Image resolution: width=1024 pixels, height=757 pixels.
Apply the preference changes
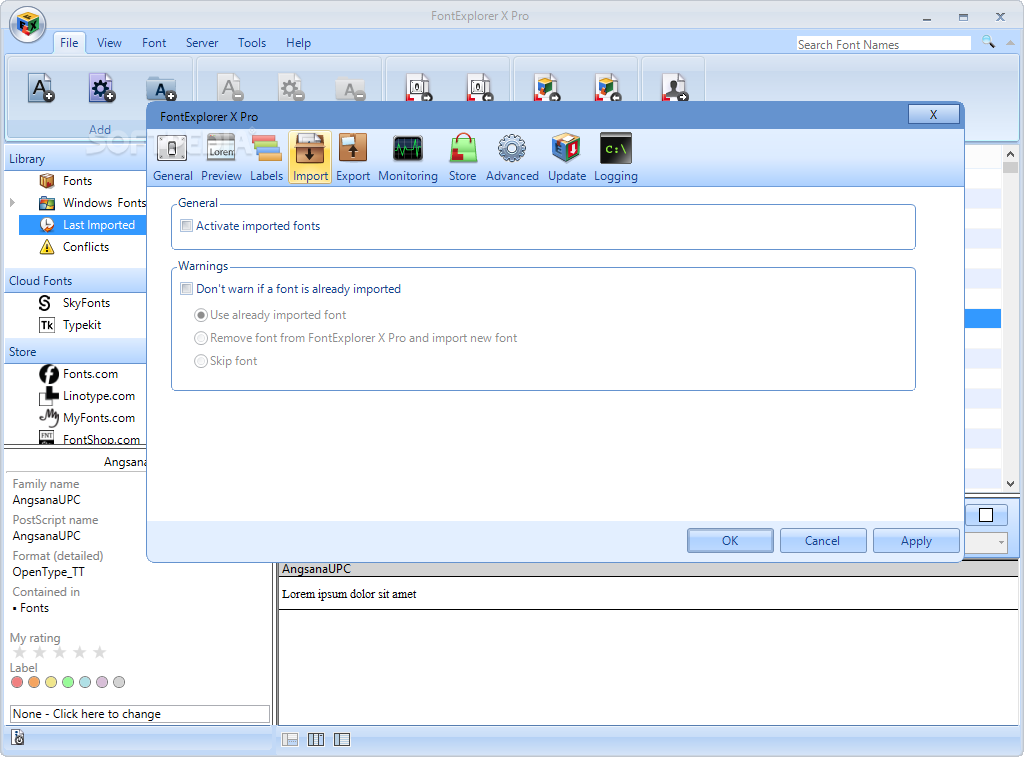coord(916,541)
